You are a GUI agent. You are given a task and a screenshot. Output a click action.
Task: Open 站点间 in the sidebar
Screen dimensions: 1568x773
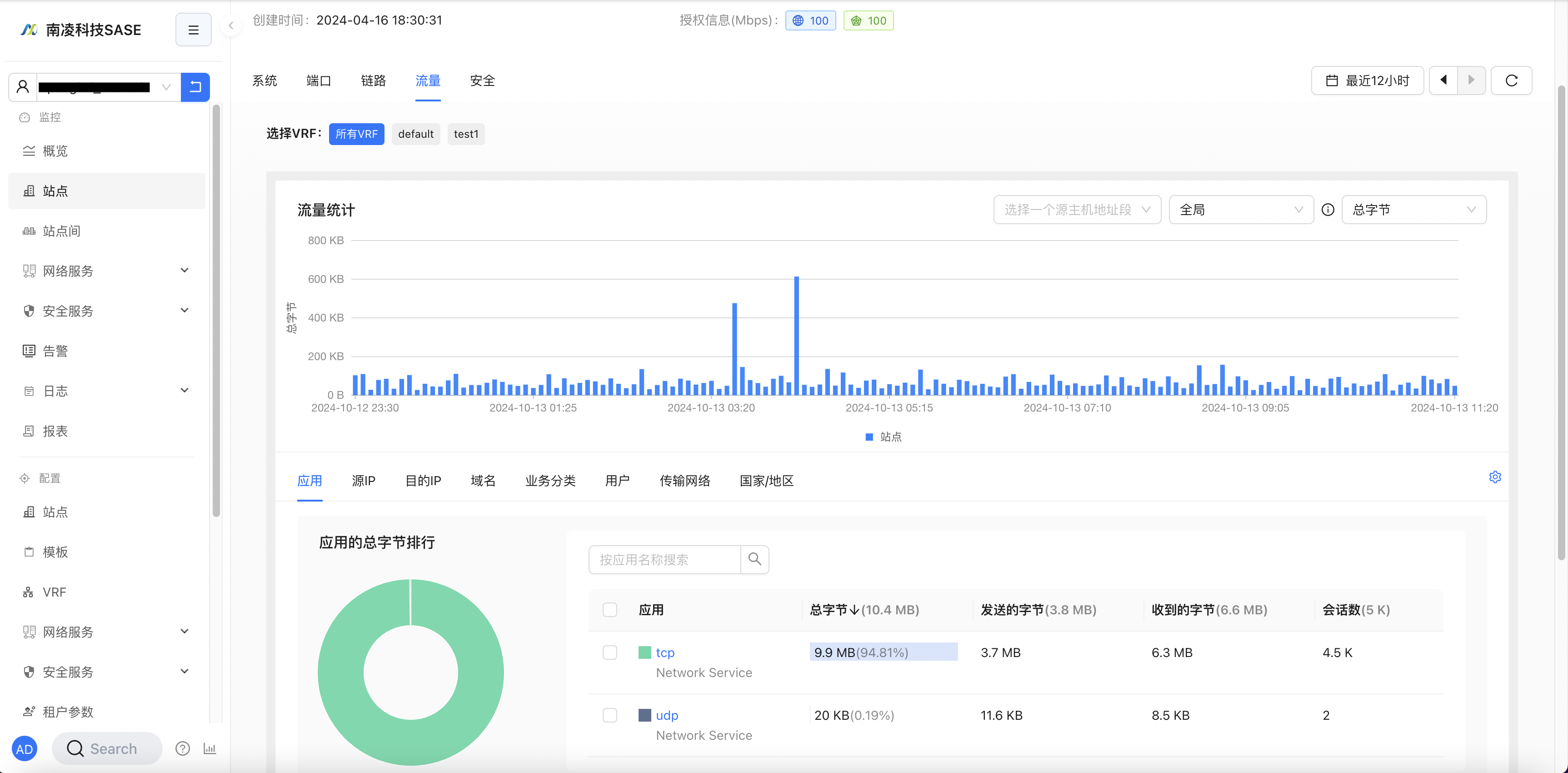pyautogui.click(x=106, y=231)
